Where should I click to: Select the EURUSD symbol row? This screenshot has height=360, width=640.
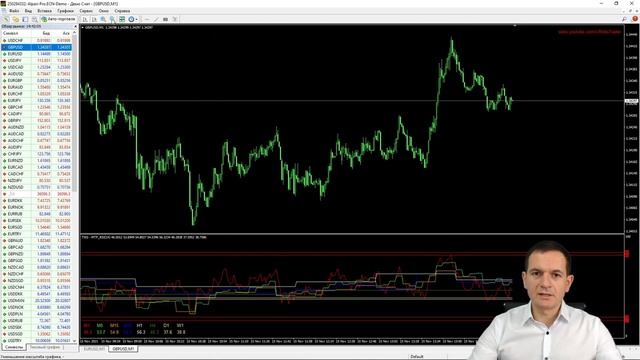click(x=37, y=54)
